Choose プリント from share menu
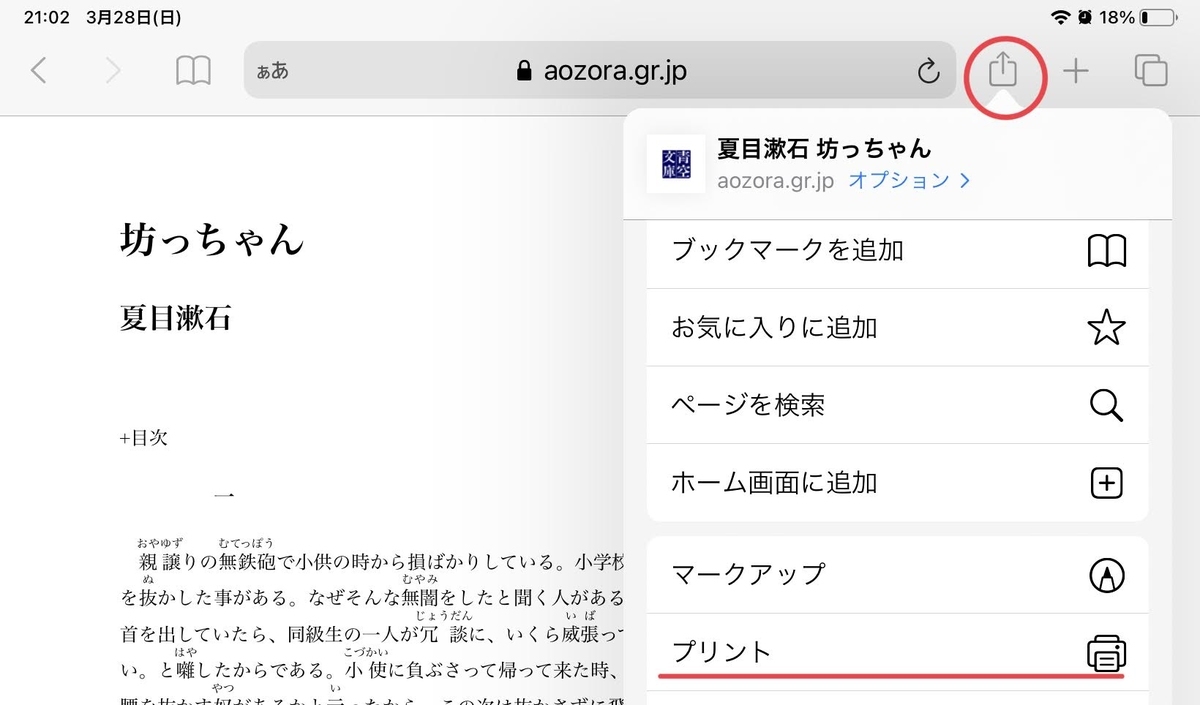Screen dimensions: 1200x705 pyautogui.click(x=897, y=652)
